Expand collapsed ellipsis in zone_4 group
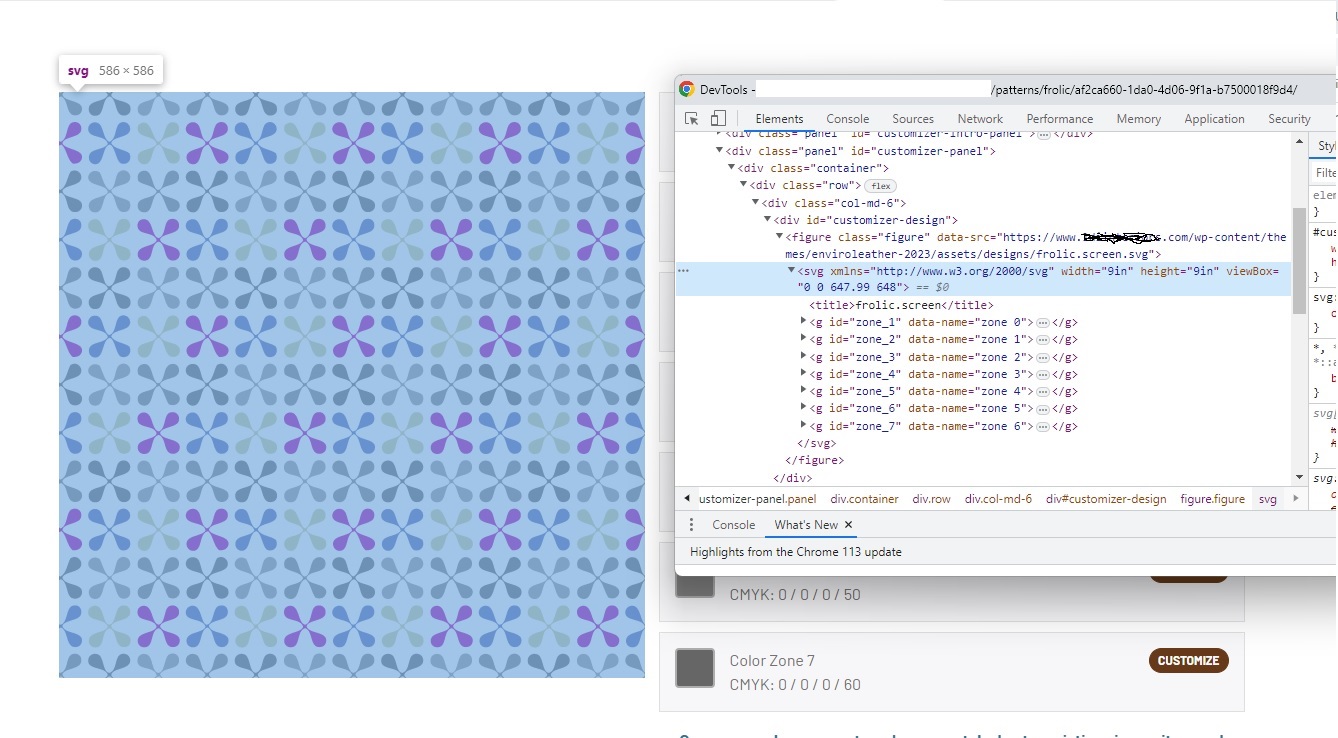The height and width of the screenshot is (738, 1338). click(1042, 374)
